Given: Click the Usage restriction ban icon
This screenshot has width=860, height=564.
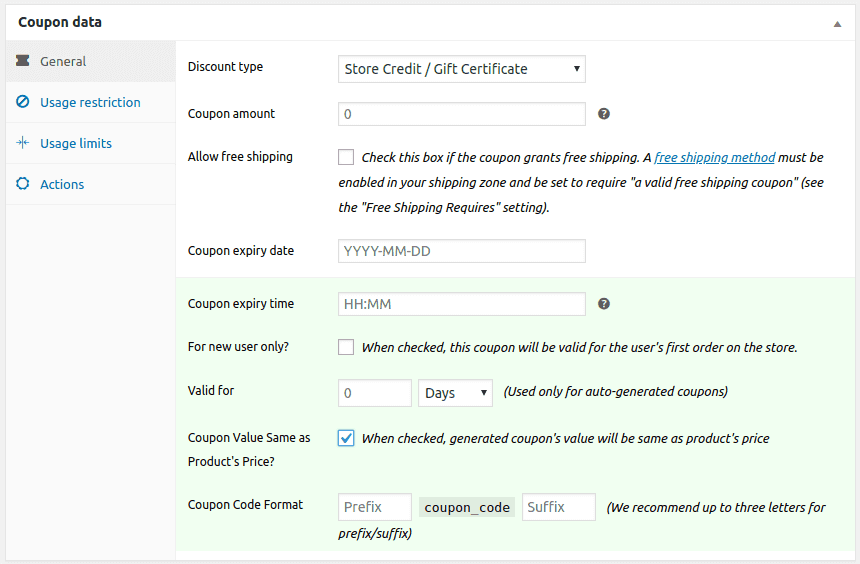Looking at the screenshot, I should click(22, 102).
